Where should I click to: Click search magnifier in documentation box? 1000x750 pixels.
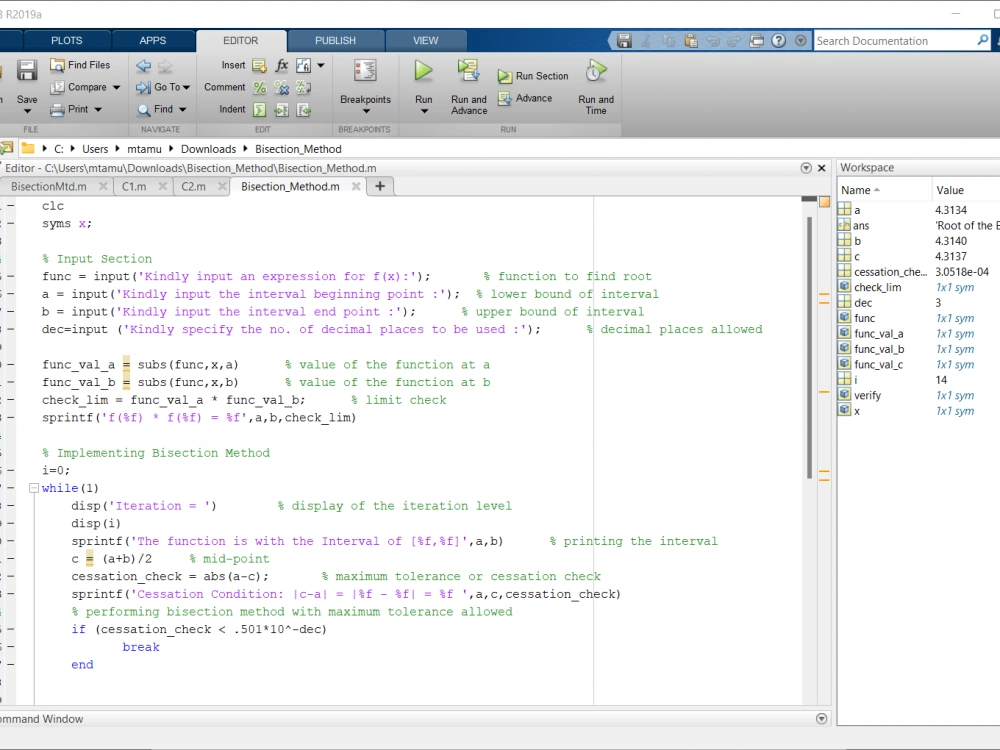coord(983,40)
